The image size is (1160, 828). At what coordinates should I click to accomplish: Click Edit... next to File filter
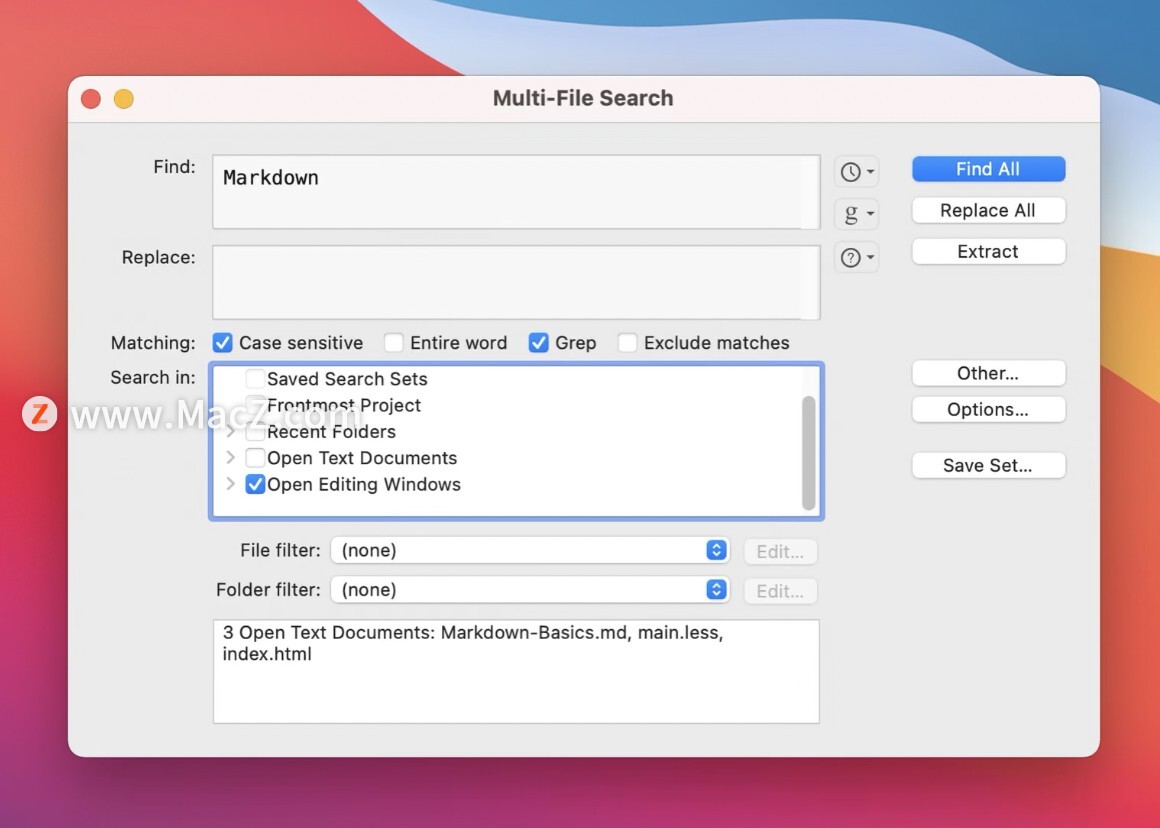(x=780, y=551)
